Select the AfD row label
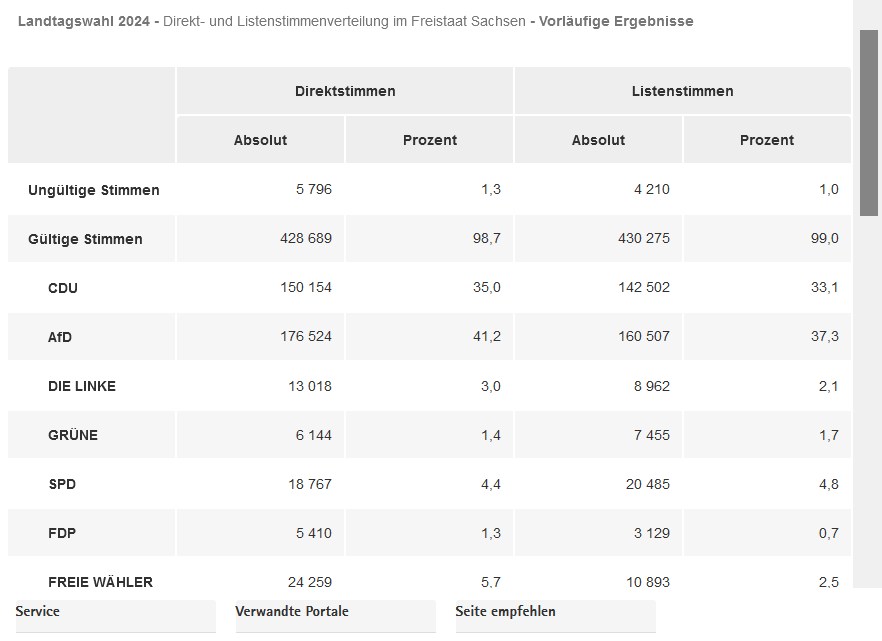Screen dimensions: 882x641 point(60,337)
